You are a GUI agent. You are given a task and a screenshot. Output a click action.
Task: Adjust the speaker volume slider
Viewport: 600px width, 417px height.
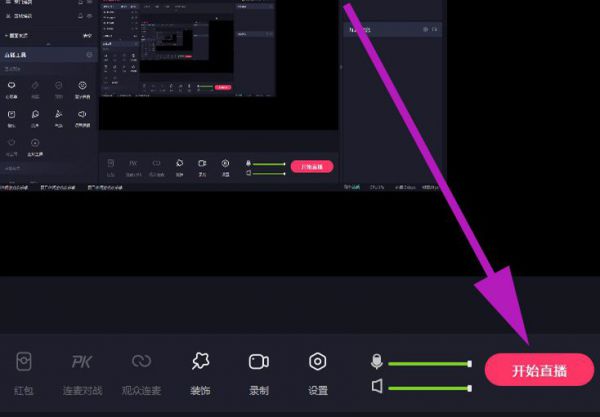pos(429,387)
